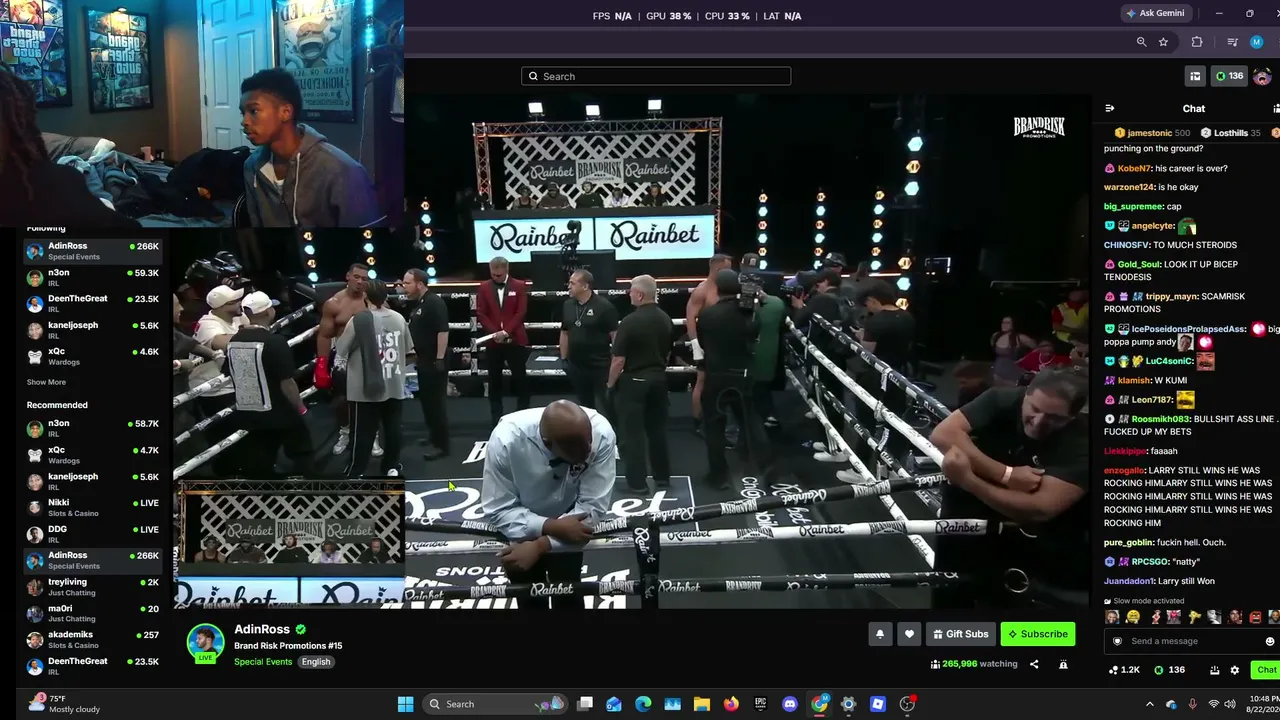Bookmark this page with the star icon
This screenshot has height=720, width=1280.
tap(1163, 42)
